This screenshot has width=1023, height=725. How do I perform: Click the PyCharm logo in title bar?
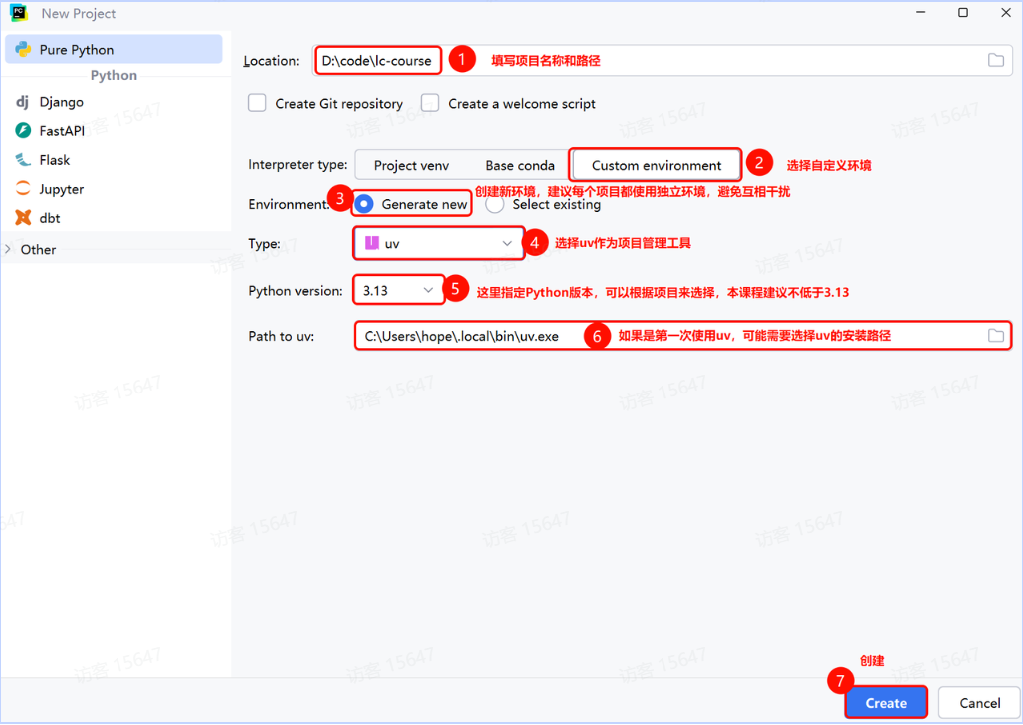[19, 13]
